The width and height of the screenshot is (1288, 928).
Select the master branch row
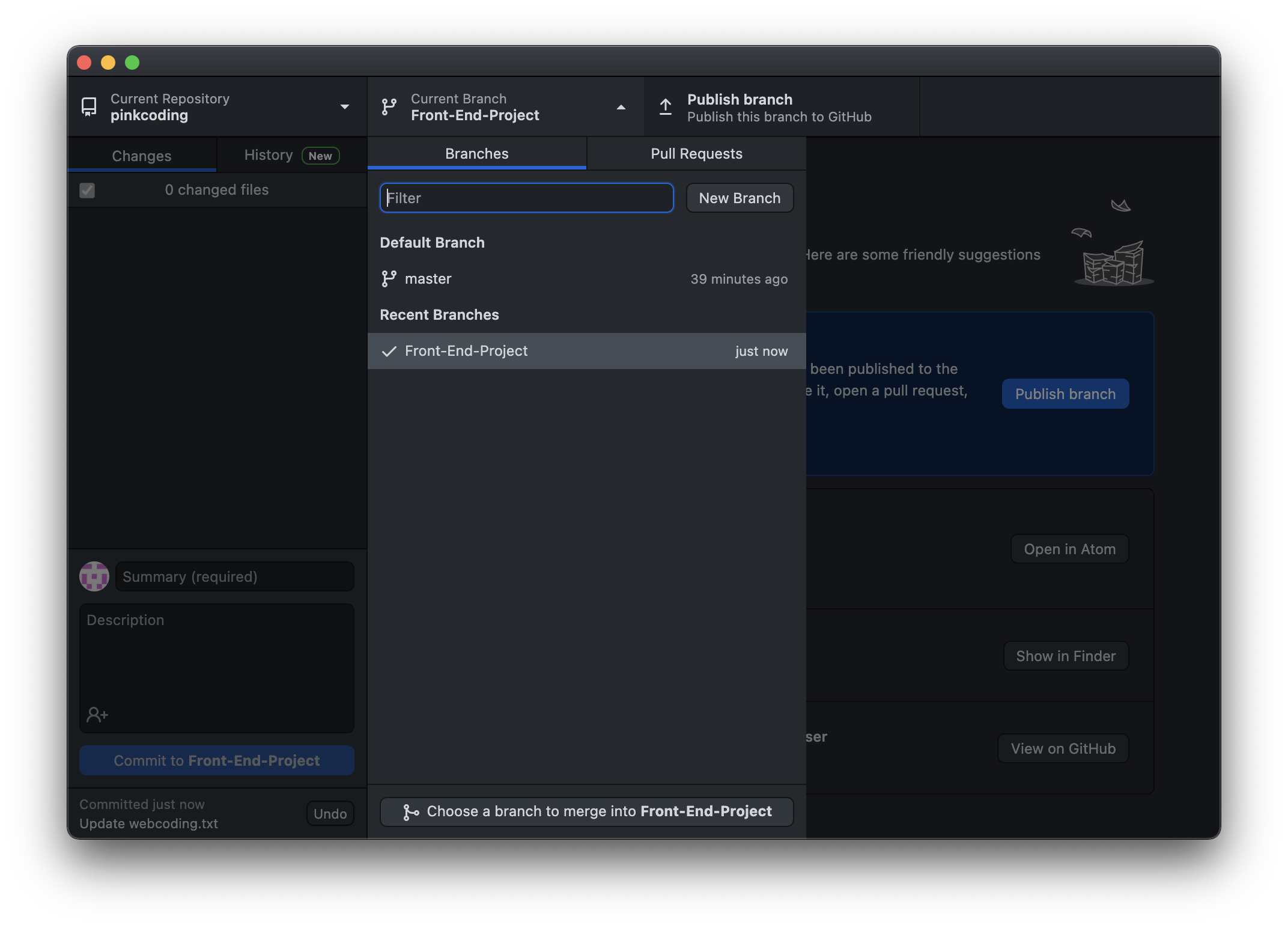586,279
